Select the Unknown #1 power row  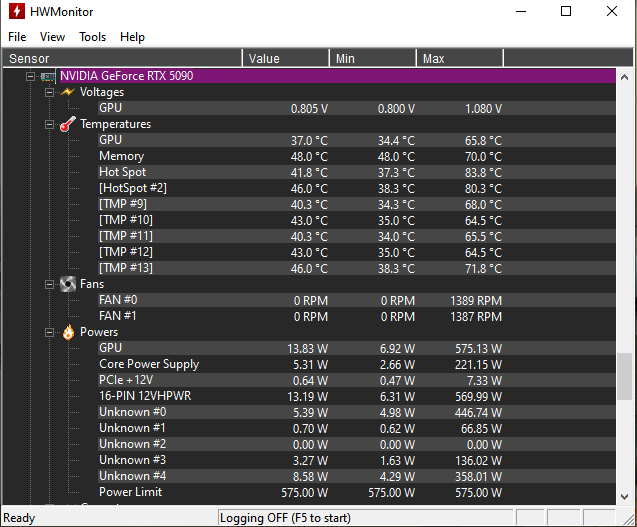[x=357, y=428]
